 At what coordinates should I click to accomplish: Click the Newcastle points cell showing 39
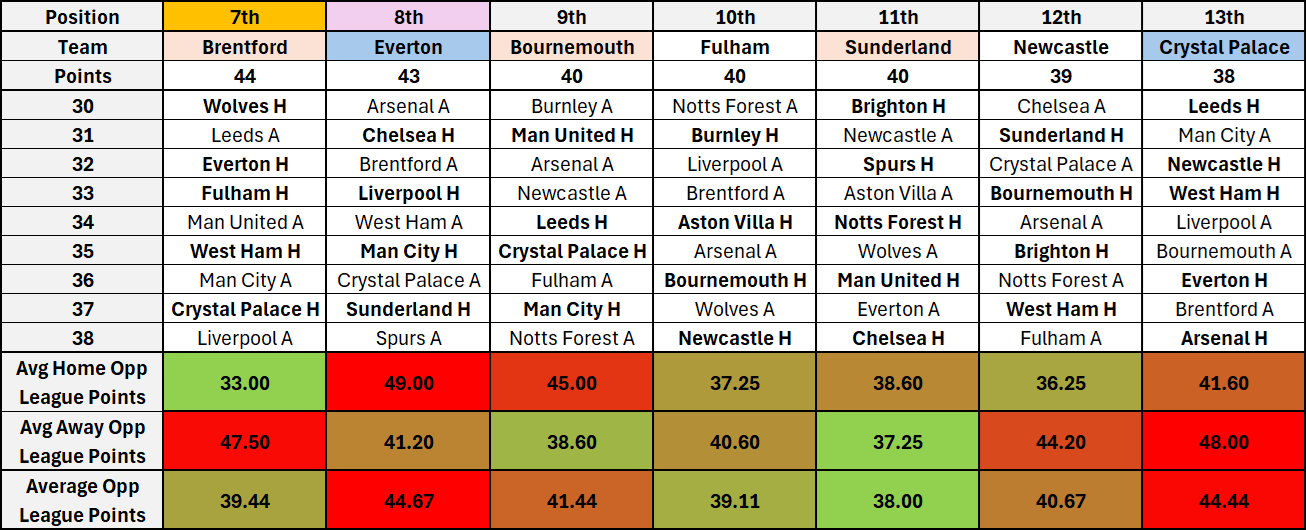point(1060,76)
